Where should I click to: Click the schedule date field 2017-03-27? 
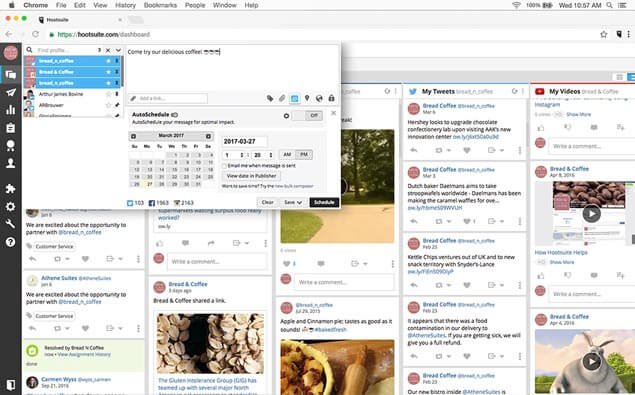tap(244, 141)
